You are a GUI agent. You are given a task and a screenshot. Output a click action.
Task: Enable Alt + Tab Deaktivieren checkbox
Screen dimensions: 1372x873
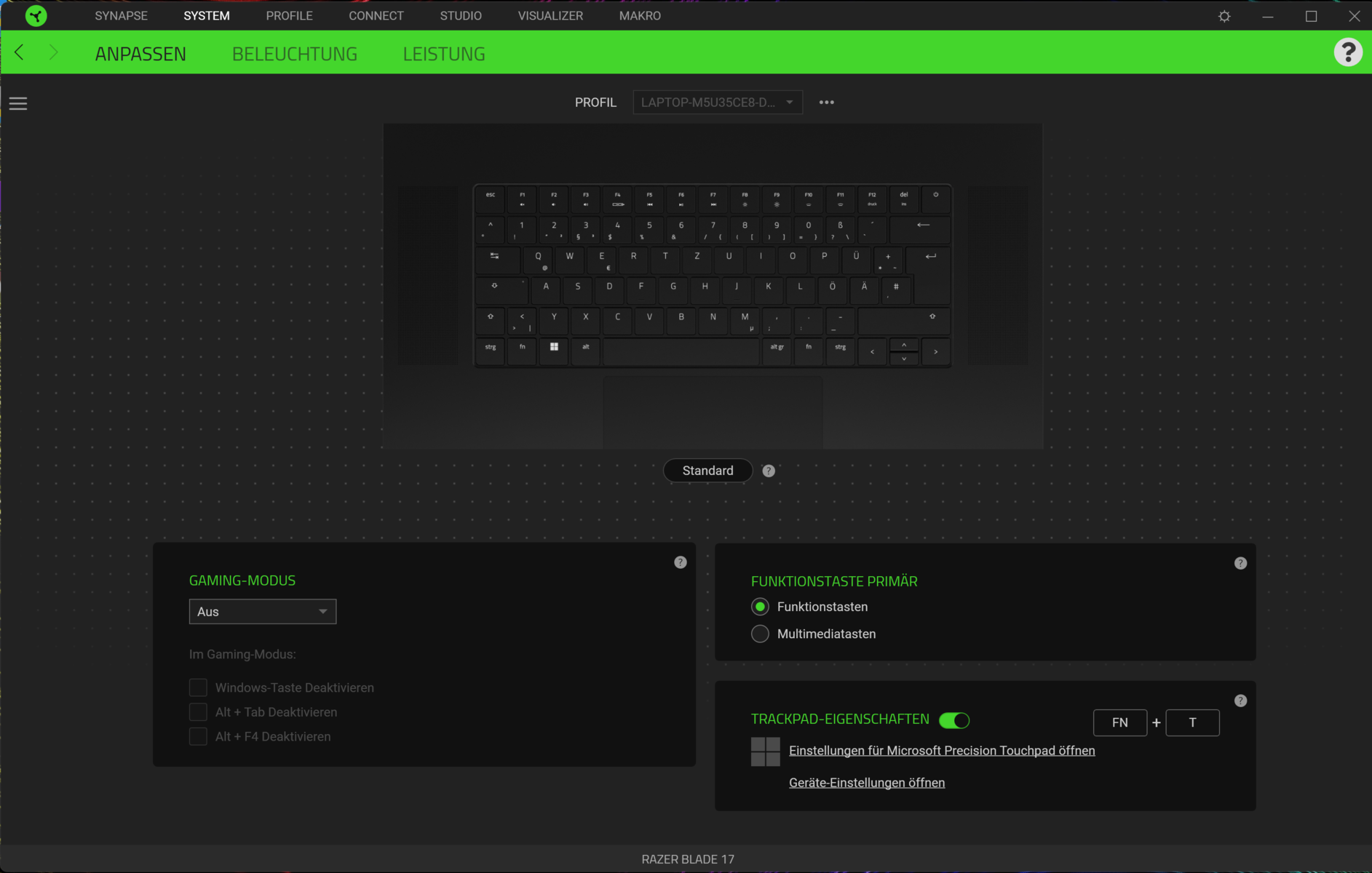coord(198,712)
